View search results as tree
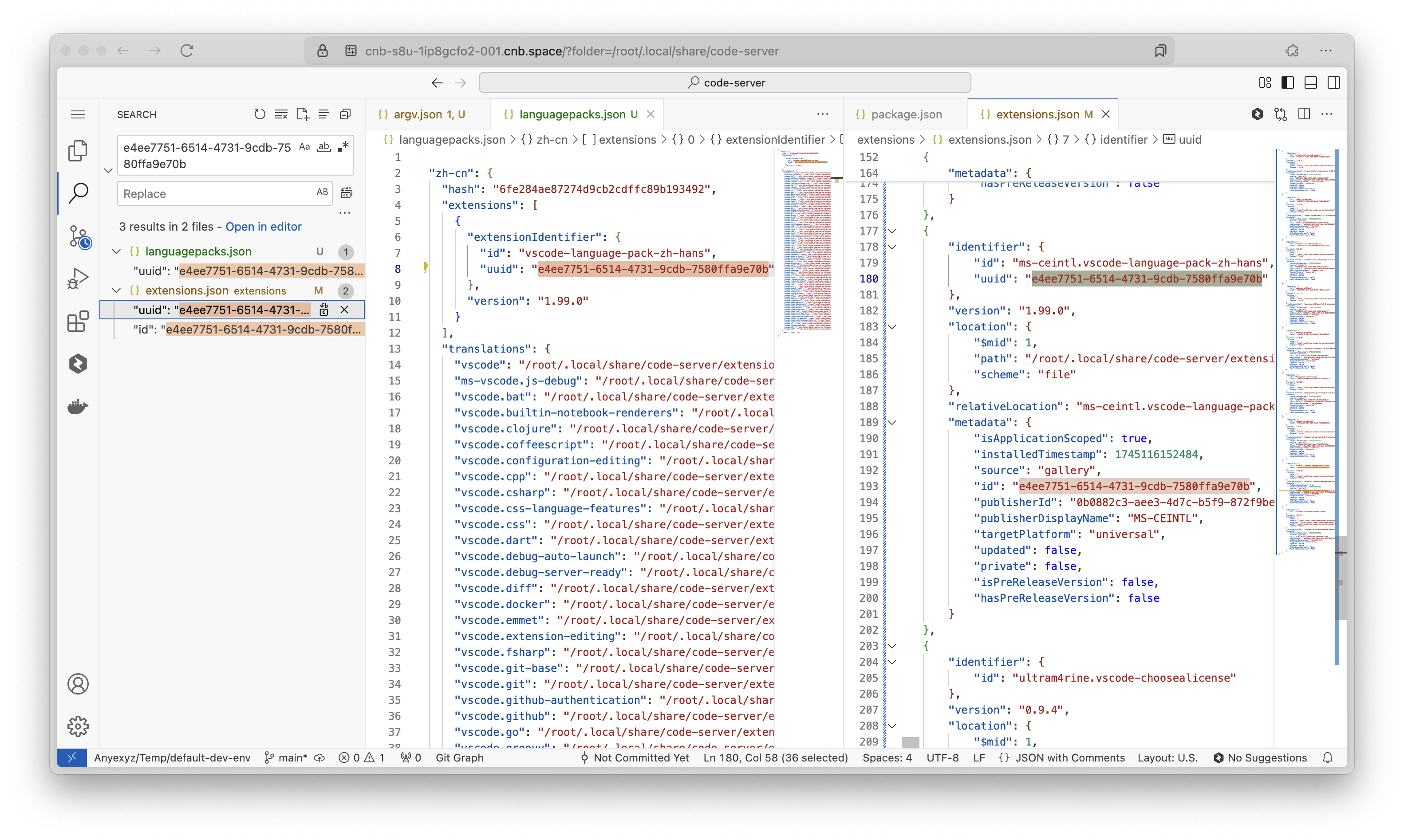The height and width of the screenshot is (840, 1404). coord(323,114)
